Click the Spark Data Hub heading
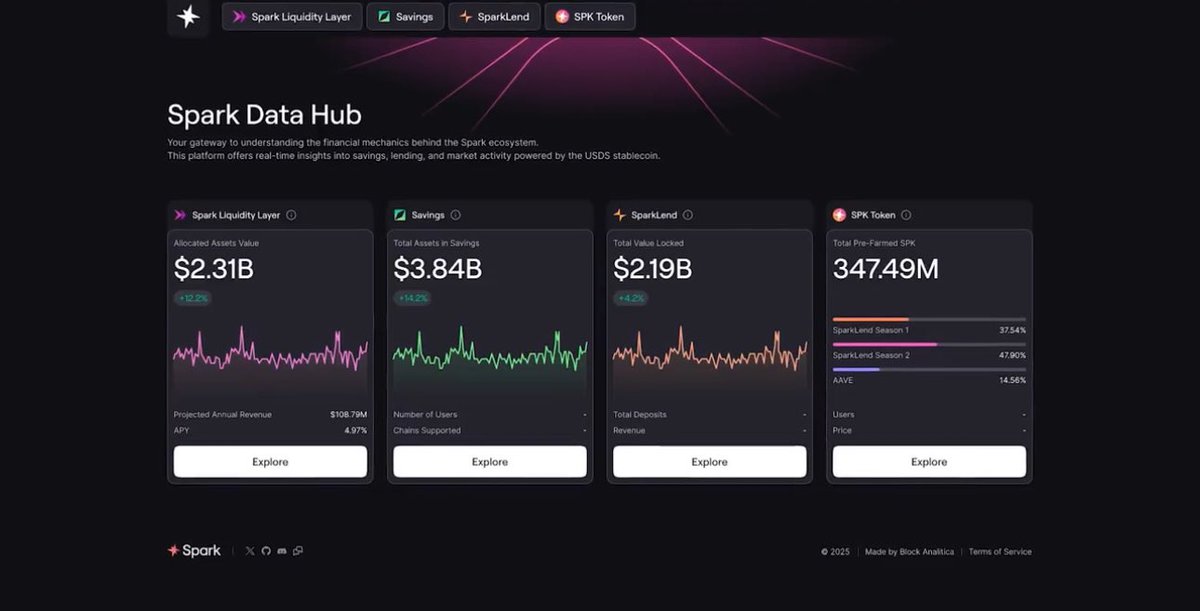 265,114
